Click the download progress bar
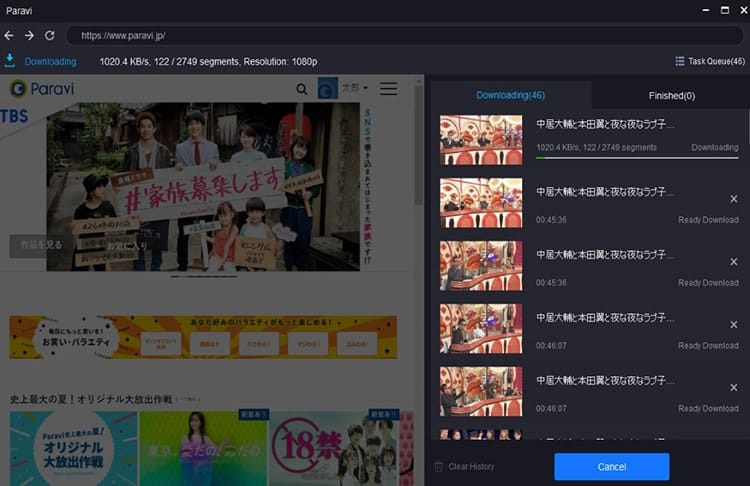The width and height of the screenshot is (750, 486). 637,158
